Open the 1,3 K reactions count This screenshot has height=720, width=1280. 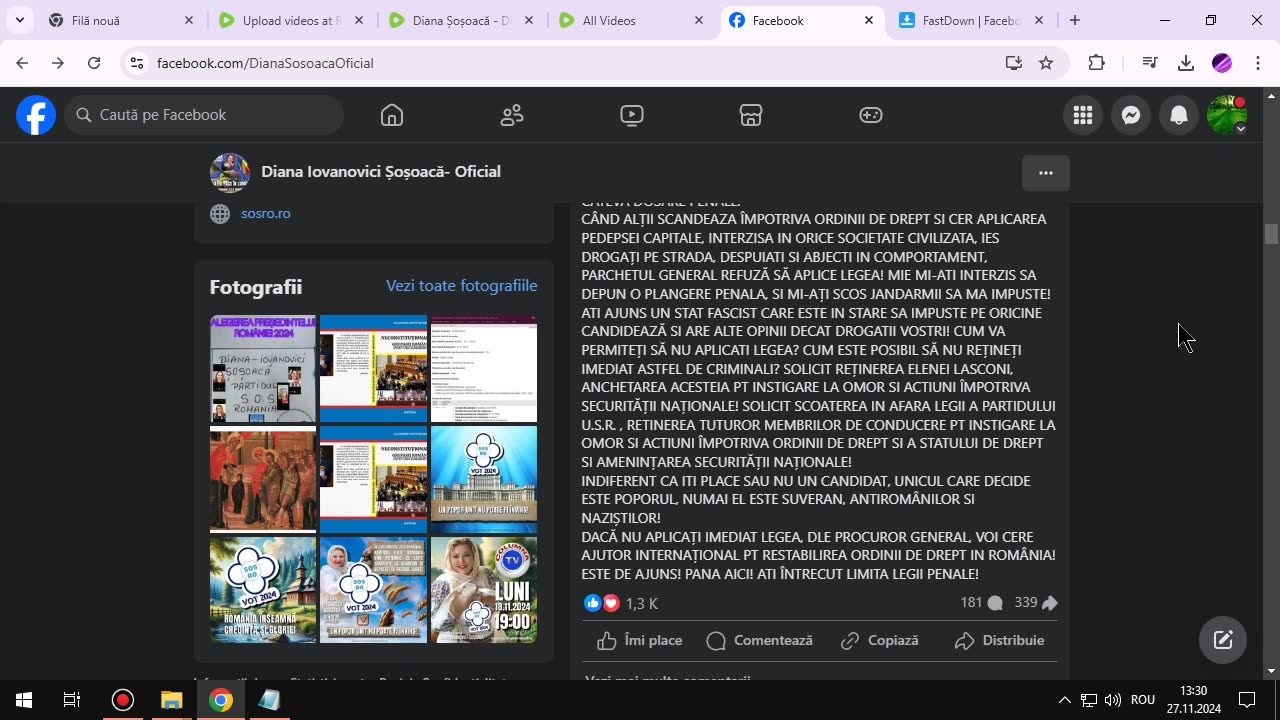[642, 604]
